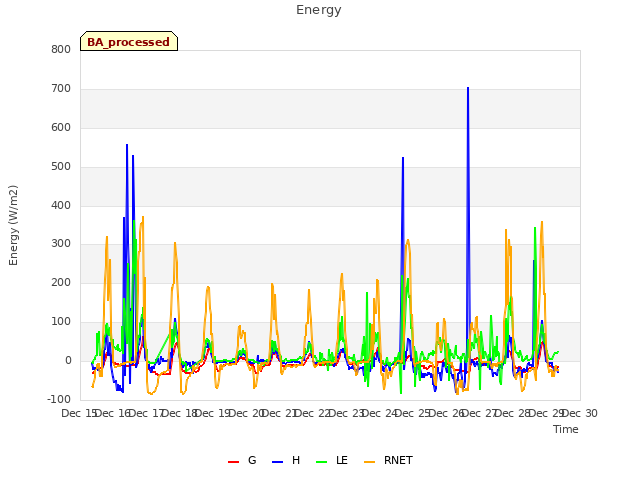This screenshot has width=640, height=480.
Task: Click the blue H peak near 700
Action: tap(468, 88)
